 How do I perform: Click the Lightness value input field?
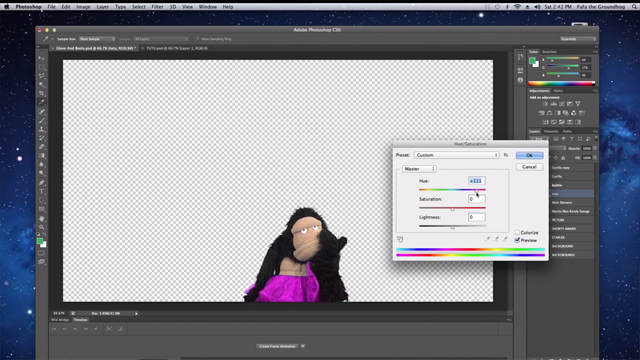tap(477, 217)
